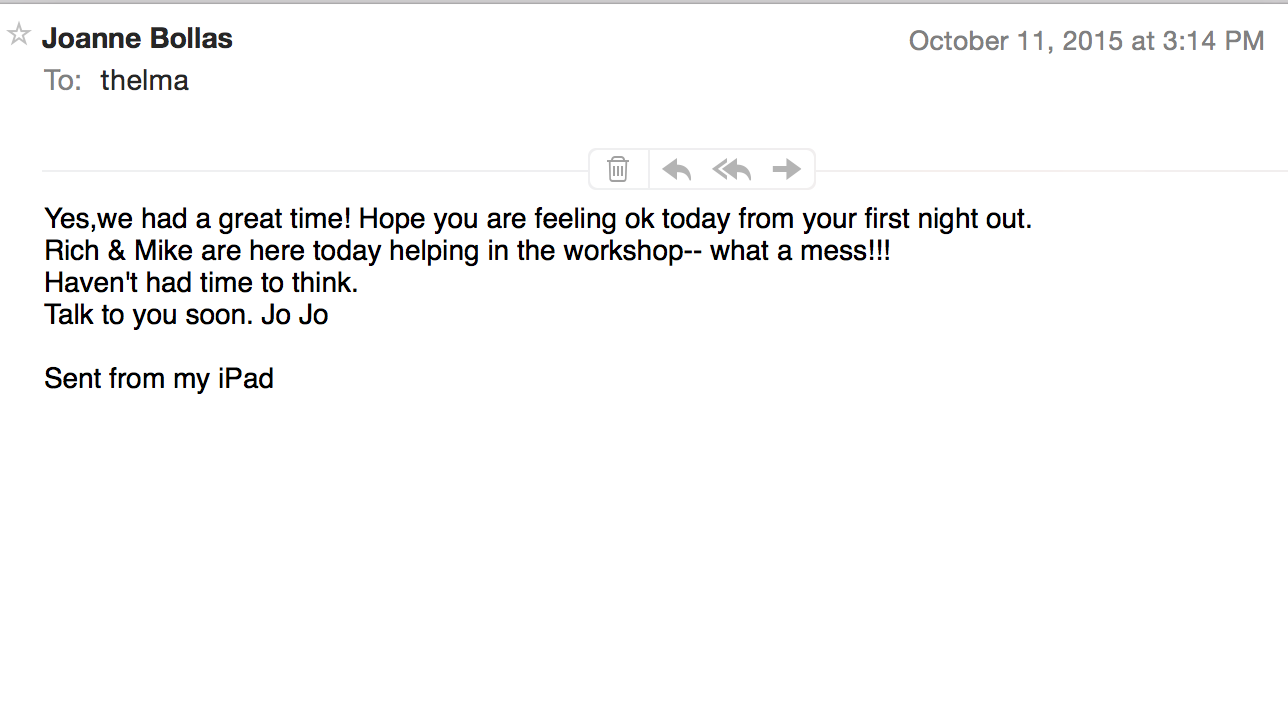Open sender contact by clicking Joanne Bollas
Viewport: 1288px width, 710px height.
137,38
